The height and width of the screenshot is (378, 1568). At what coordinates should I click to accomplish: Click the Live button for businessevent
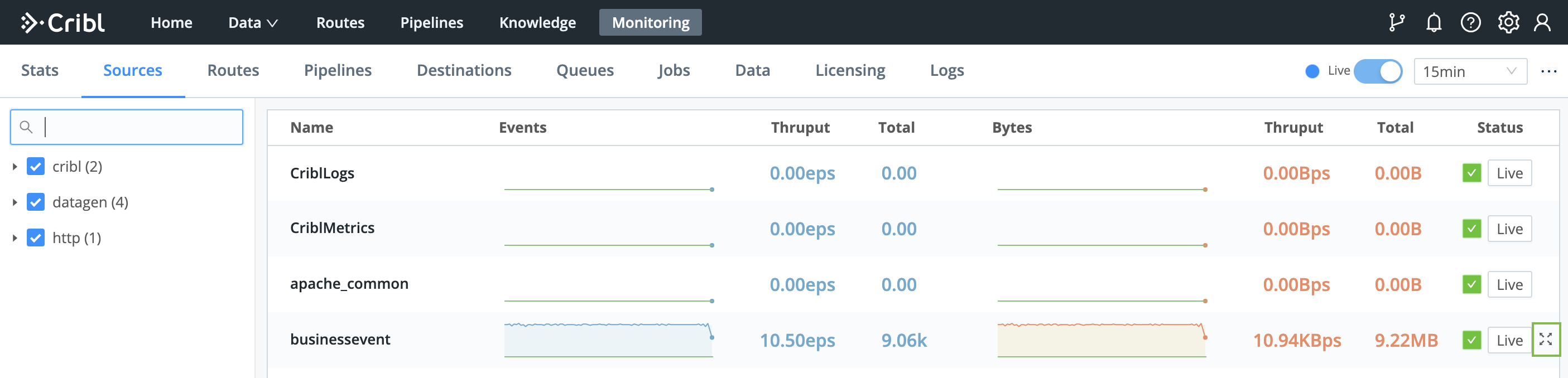[1509, 340]
